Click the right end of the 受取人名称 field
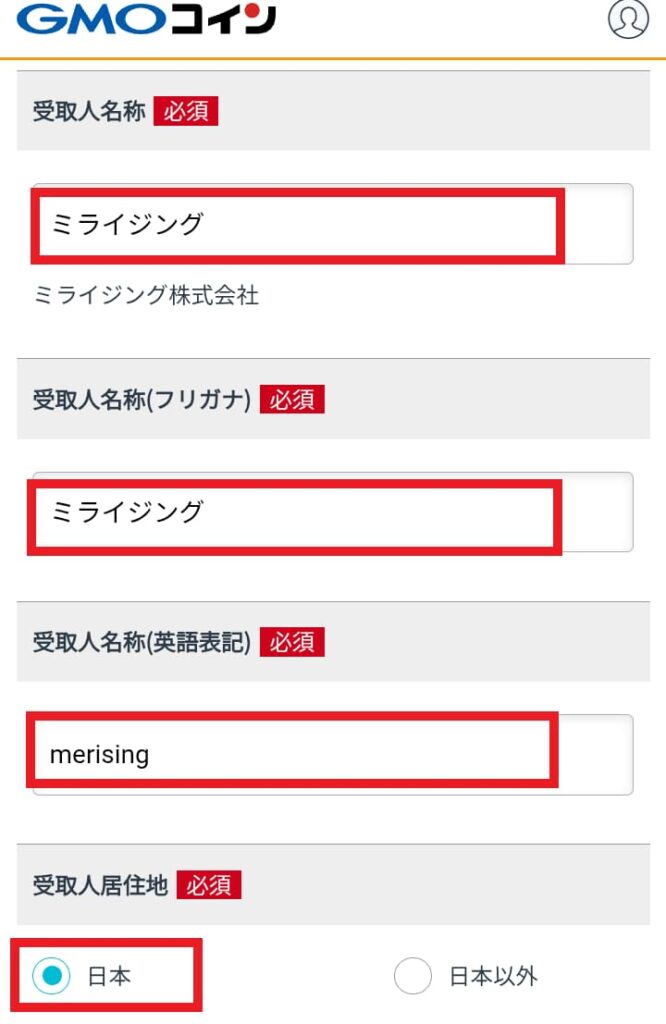The height and width of the screenshot is (1024, 666). pyautogui.click(x=599, y=224)
